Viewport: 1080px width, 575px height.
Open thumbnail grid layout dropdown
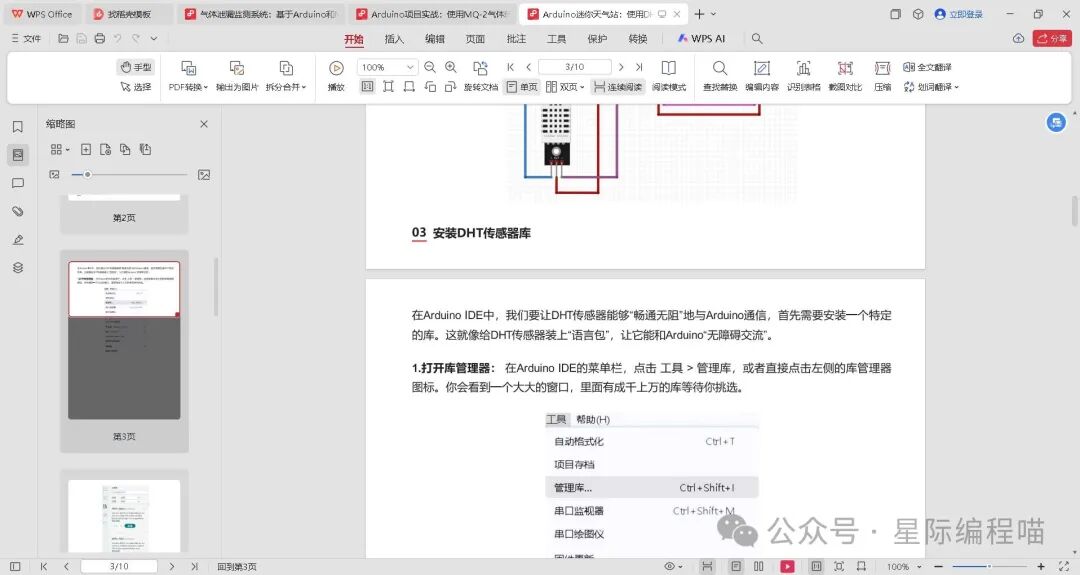click(x=59, y=149)
